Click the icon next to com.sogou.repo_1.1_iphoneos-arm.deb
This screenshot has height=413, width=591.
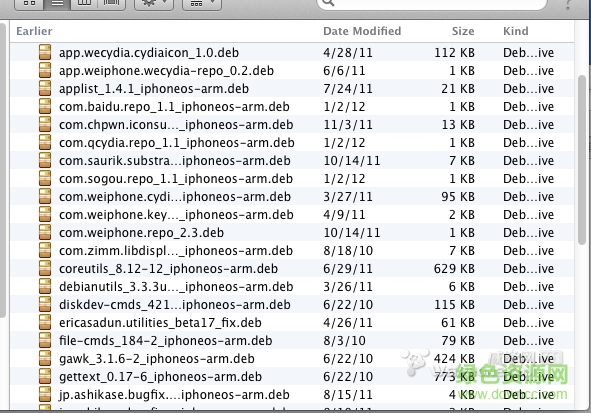(45, 179)
